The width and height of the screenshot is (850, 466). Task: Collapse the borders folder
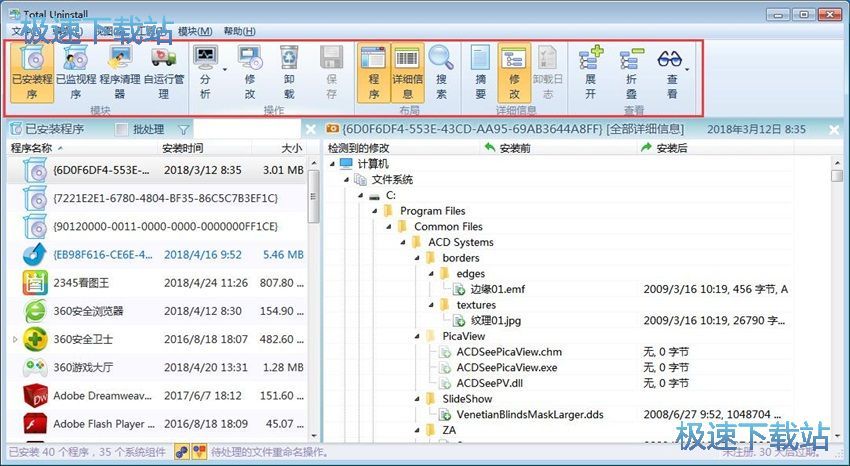pyautogui.click(x=417, y=258)
